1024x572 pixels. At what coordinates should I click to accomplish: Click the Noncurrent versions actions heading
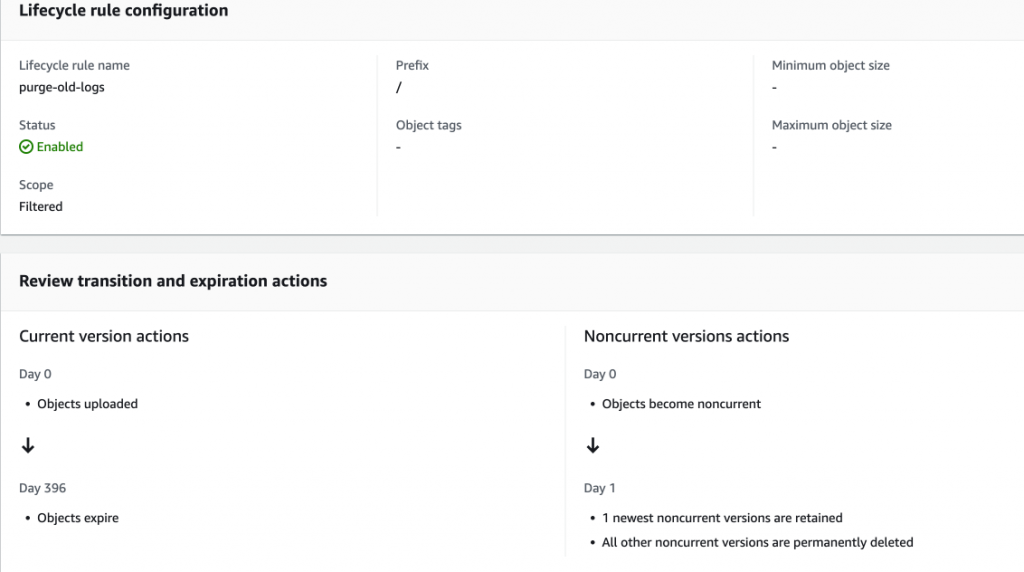686,336
